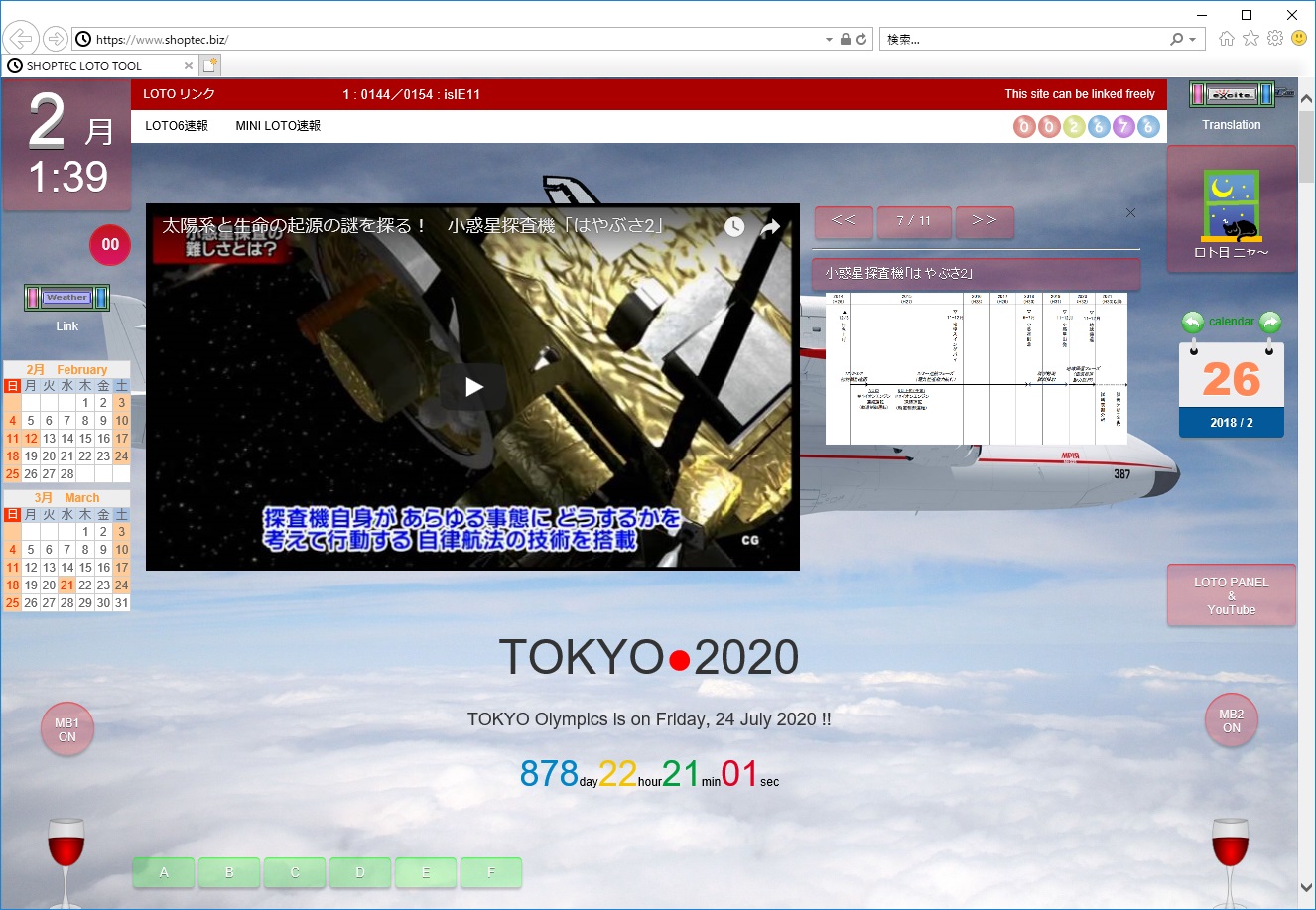Open the MINI LOTO速報 menu item
The width and height of the screenshot is (1316, 910).
(278, 126)
